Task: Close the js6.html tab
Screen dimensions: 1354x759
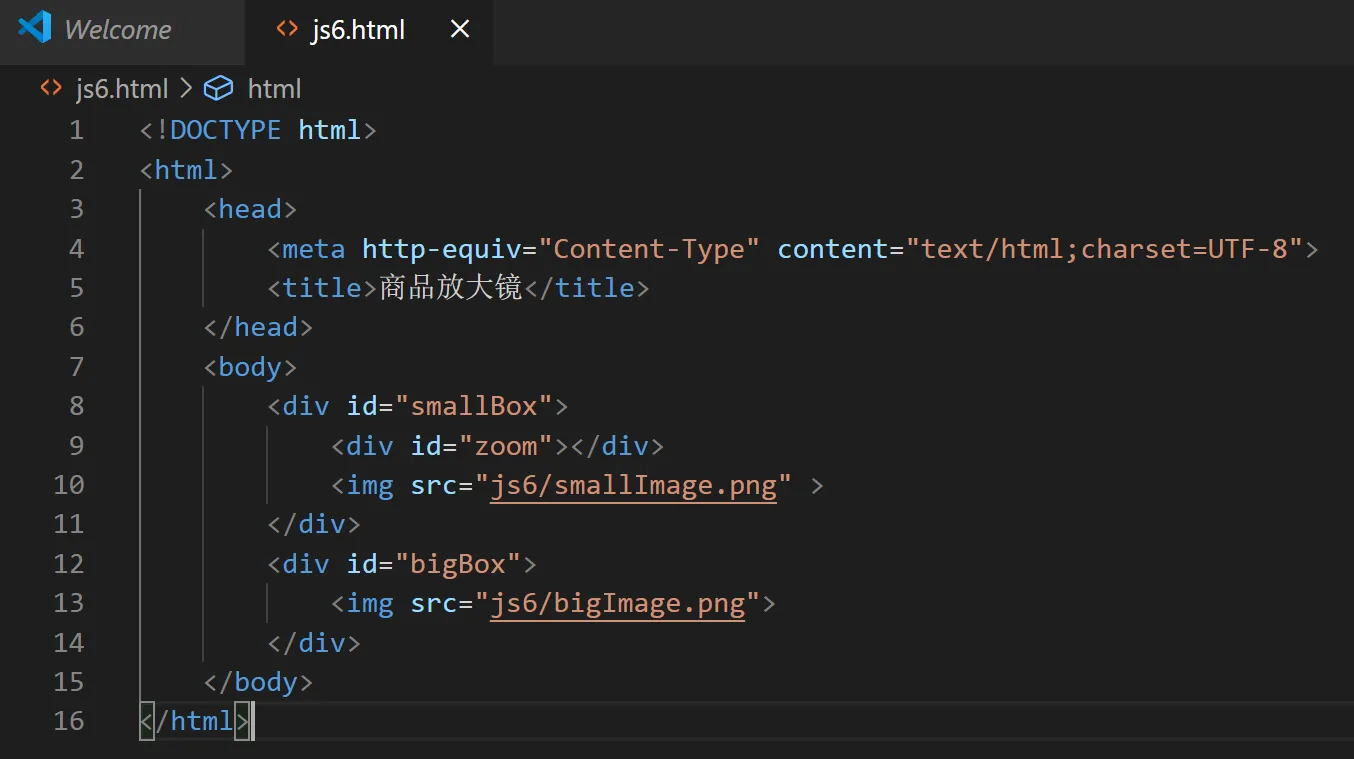Action: [460, 30]
